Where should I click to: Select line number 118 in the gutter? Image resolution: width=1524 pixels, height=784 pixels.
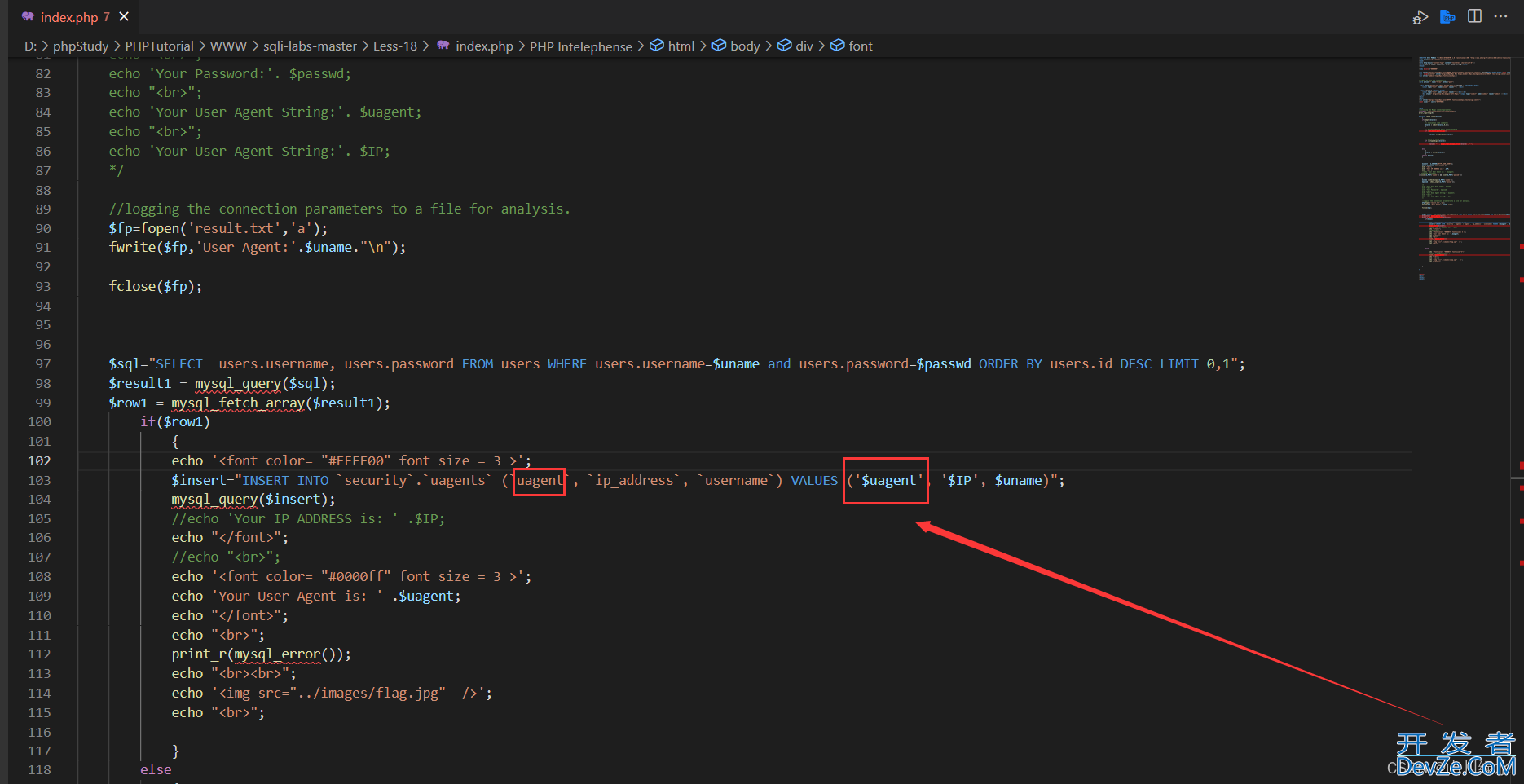point(39,770)
